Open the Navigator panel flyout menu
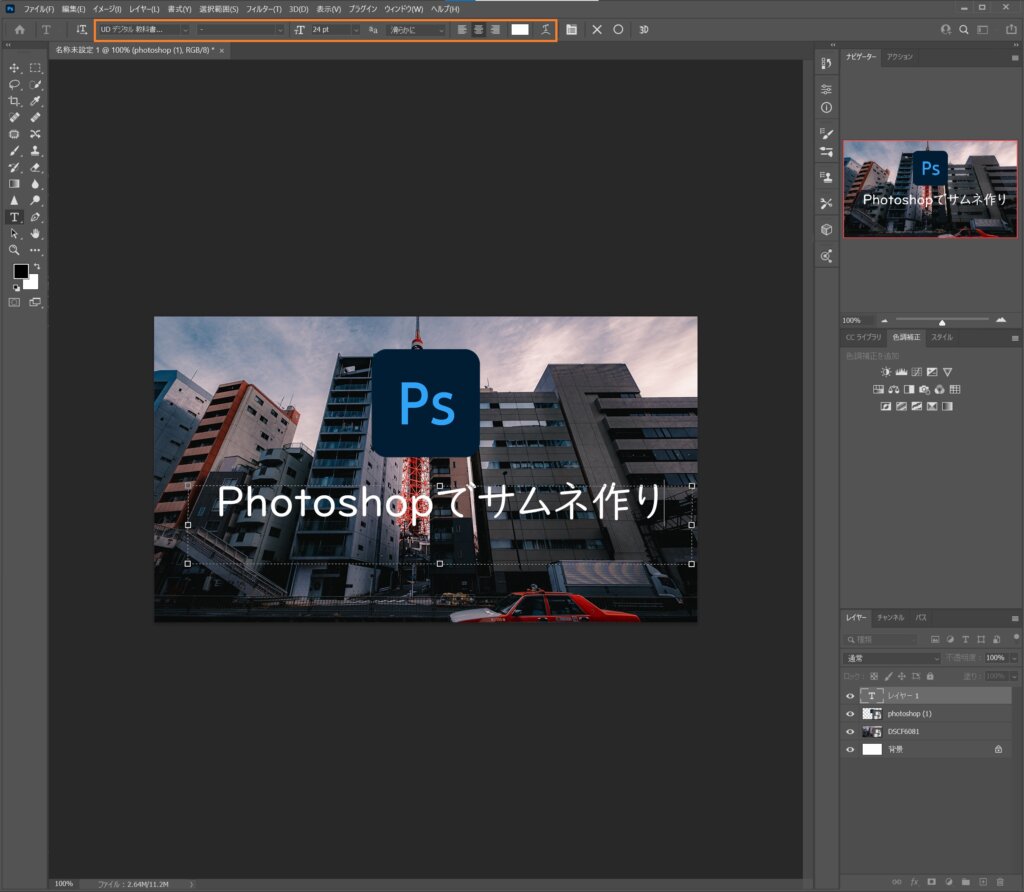This screenshot has height=892, width=1024. click(1014, 57)
